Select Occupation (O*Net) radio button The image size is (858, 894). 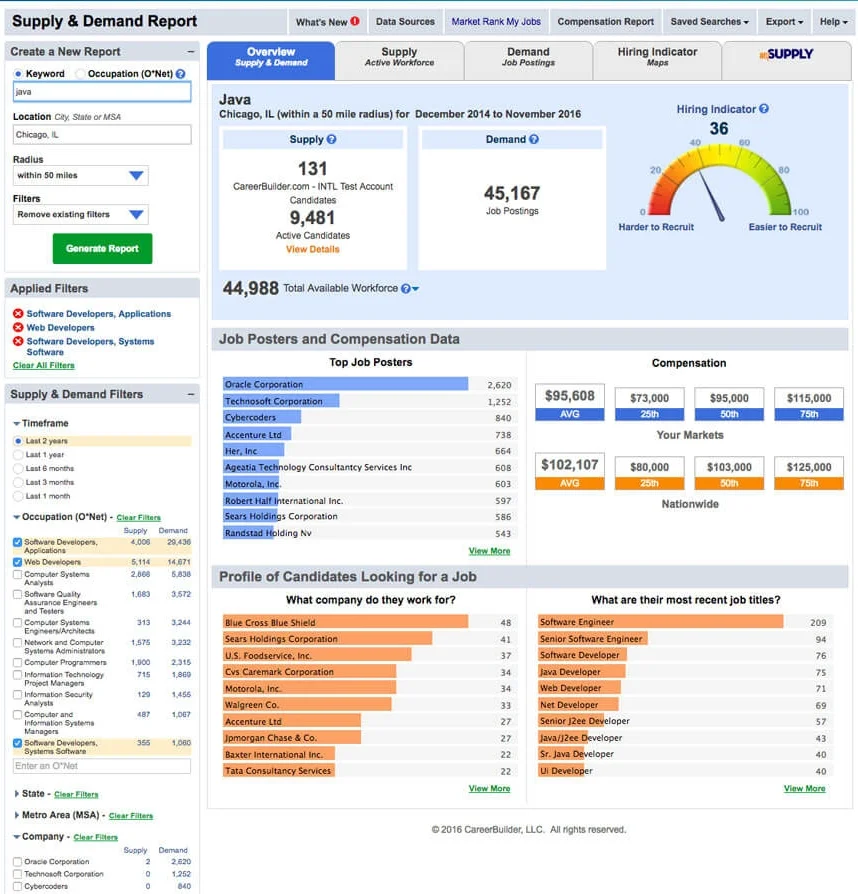pyautogui.click(x=80, y=74)
